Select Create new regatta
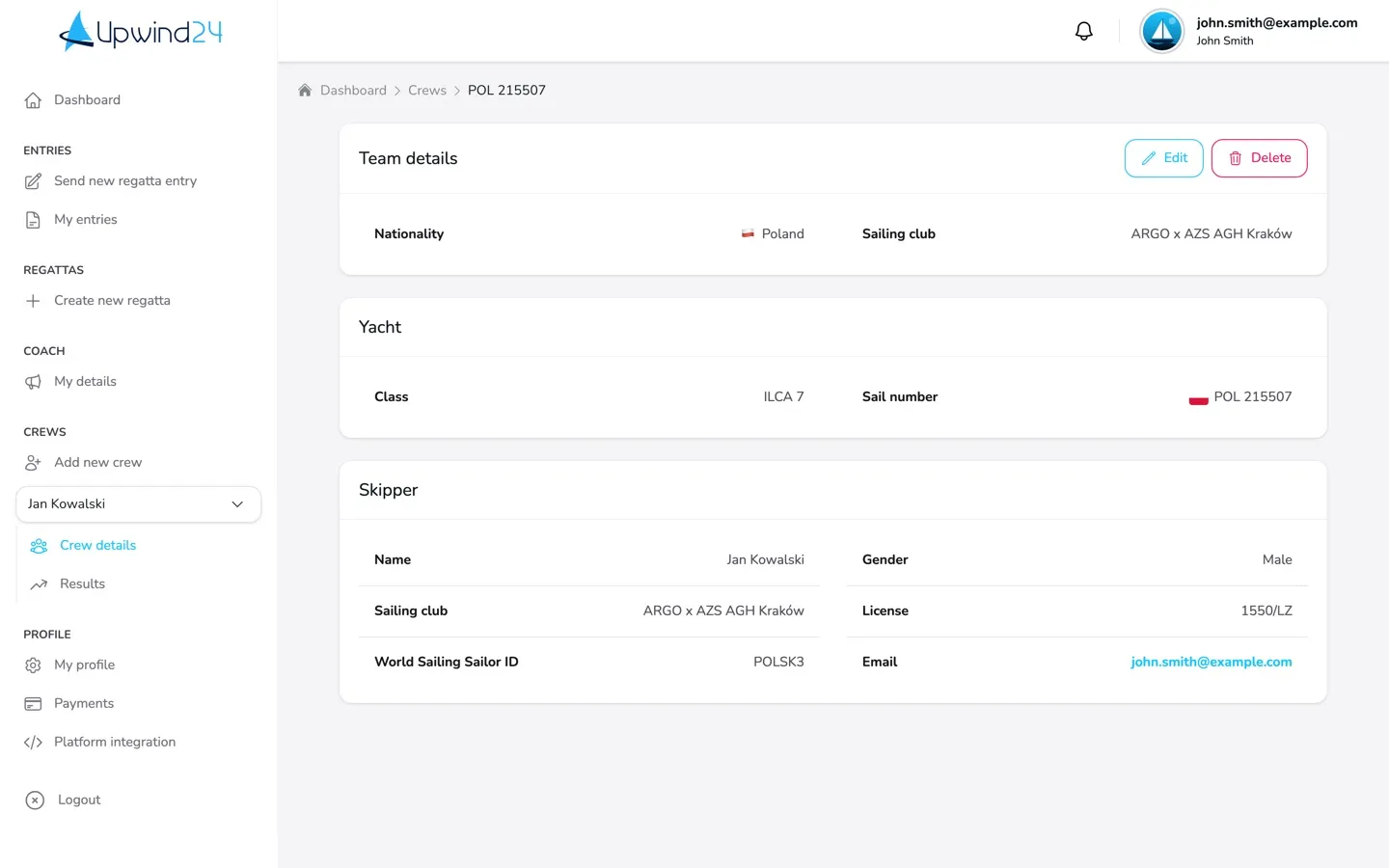Image resolution: width=1389 pixels, height=868 pixels. click(112, 301)
